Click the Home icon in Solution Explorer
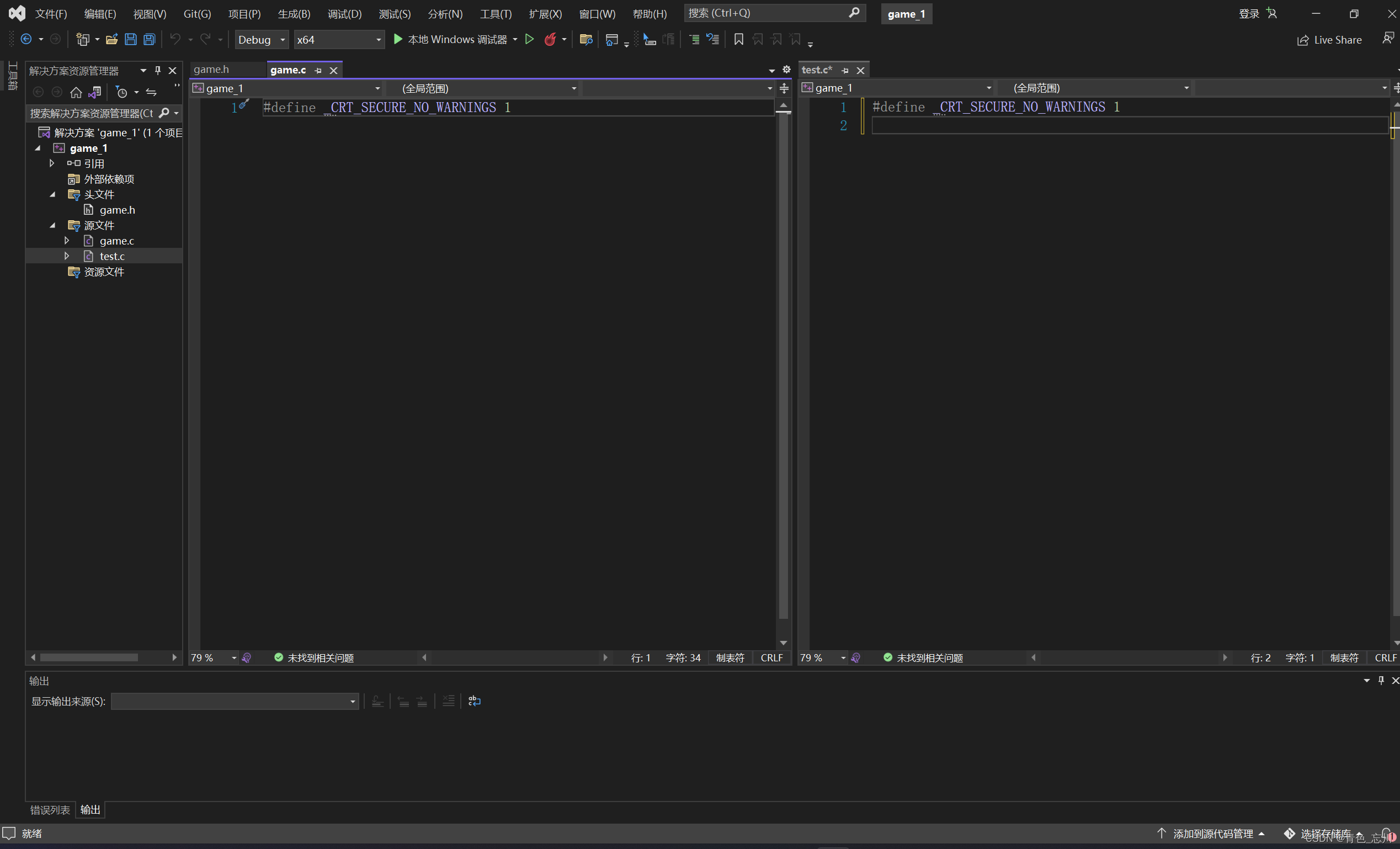 point(76,92)
